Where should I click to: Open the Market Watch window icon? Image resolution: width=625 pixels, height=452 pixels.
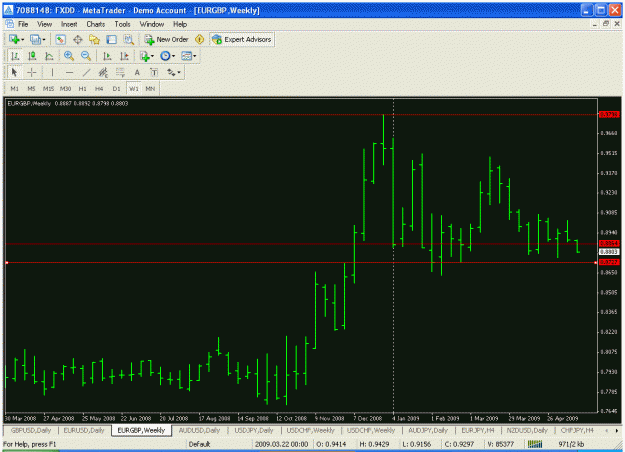(x=60, y=39)
